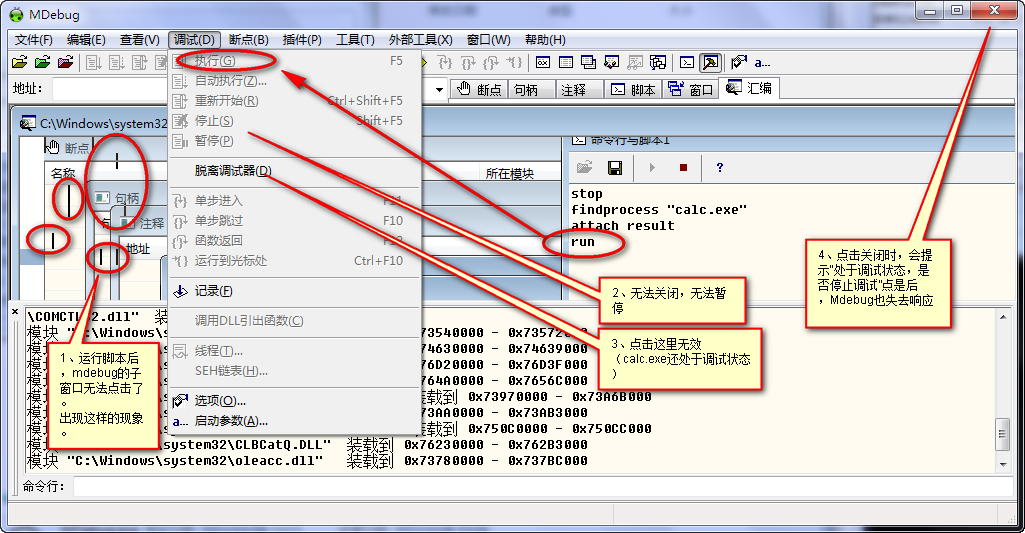The height and width of the screenshot is (533, 1025).
Task: Click the list view icon beside the 'ox' icon
Action: pyautogui.click(x=566, y=63)
